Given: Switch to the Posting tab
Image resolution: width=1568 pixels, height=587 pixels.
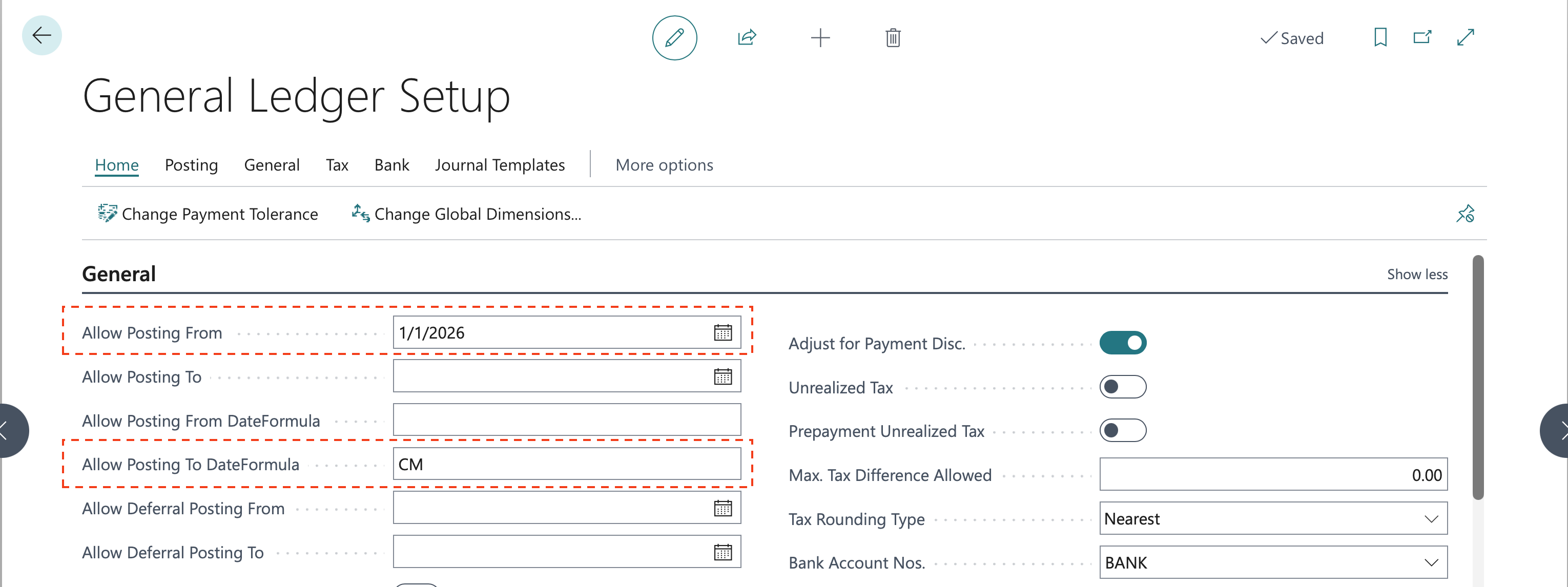Looking at the screenshot, I should point(191,165).
